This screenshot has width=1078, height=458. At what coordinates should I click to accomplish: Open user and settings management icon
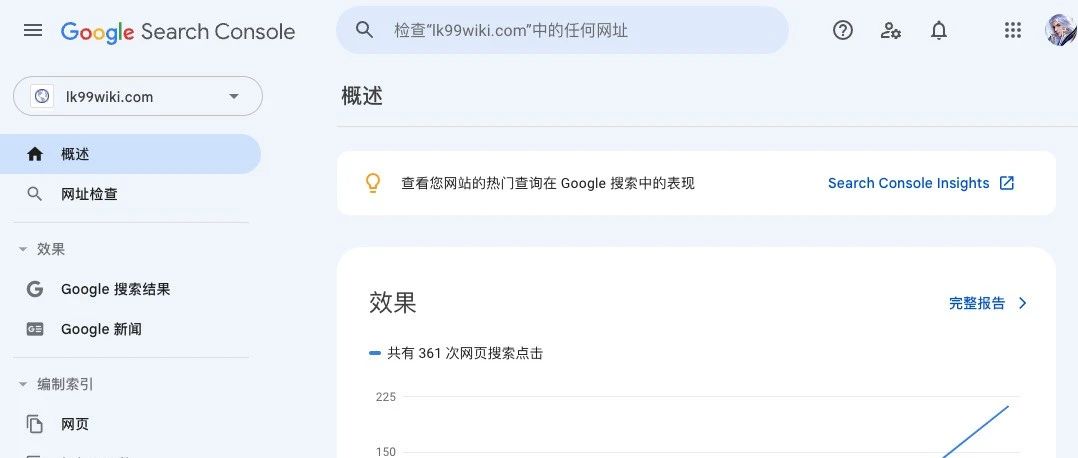891,31
